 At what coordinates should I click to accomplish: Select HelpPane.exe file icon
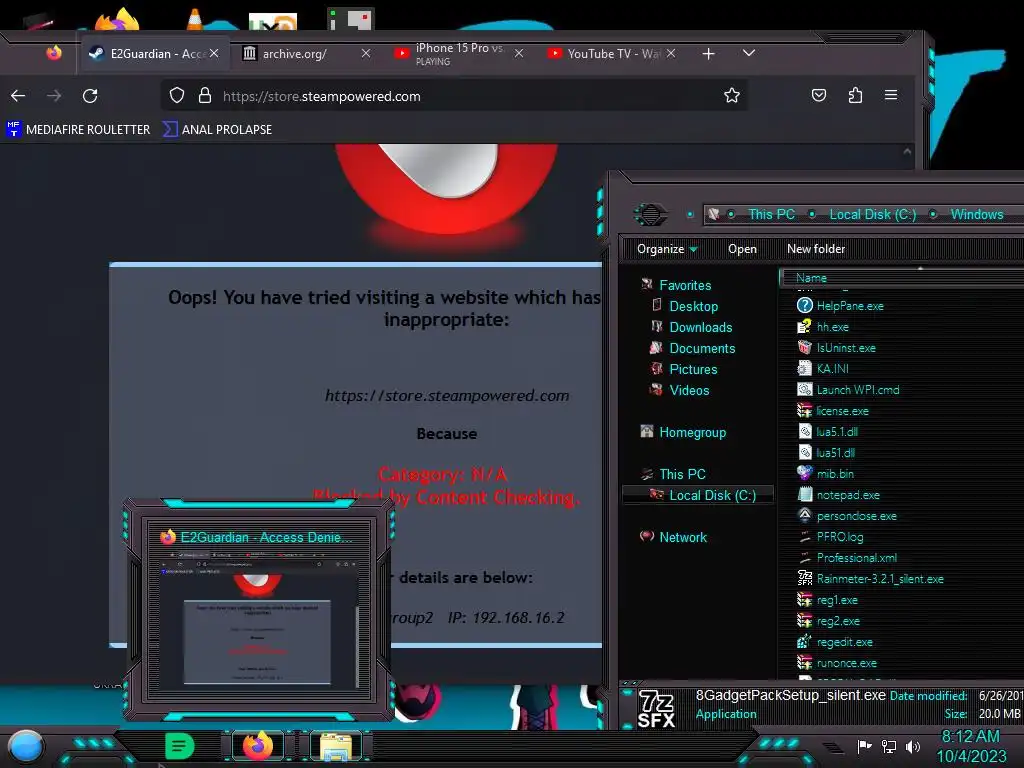tap(805, 306)
